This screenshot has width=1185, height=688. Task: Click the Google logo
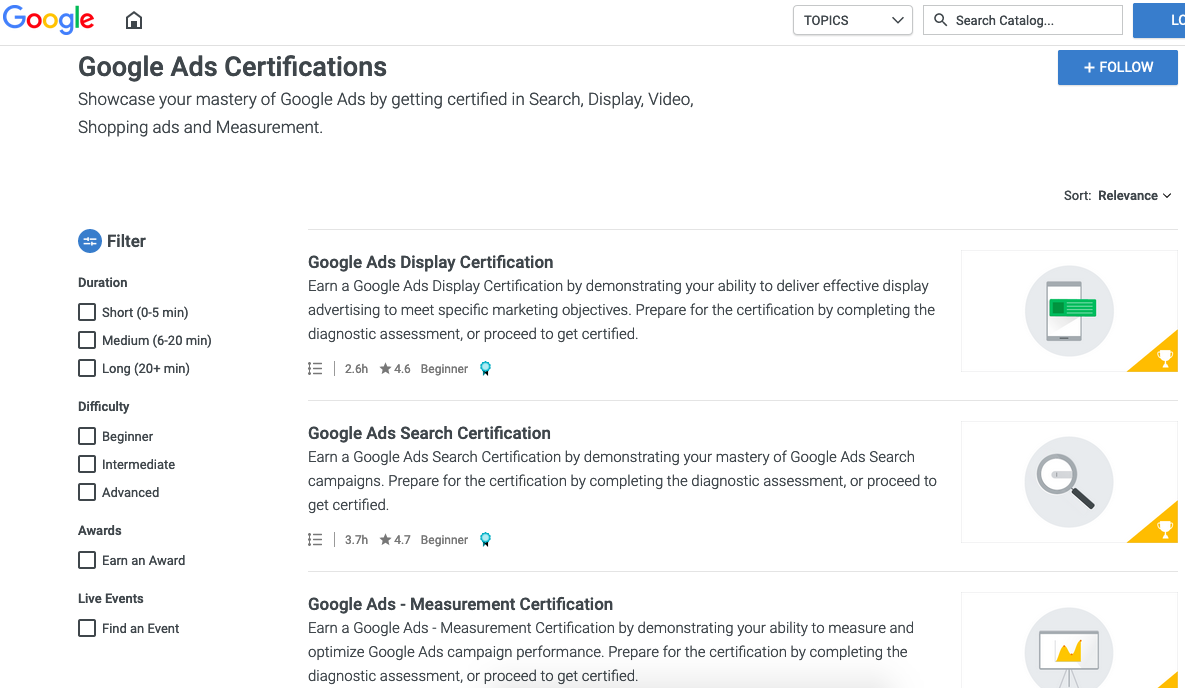click(x=48, y=20)
